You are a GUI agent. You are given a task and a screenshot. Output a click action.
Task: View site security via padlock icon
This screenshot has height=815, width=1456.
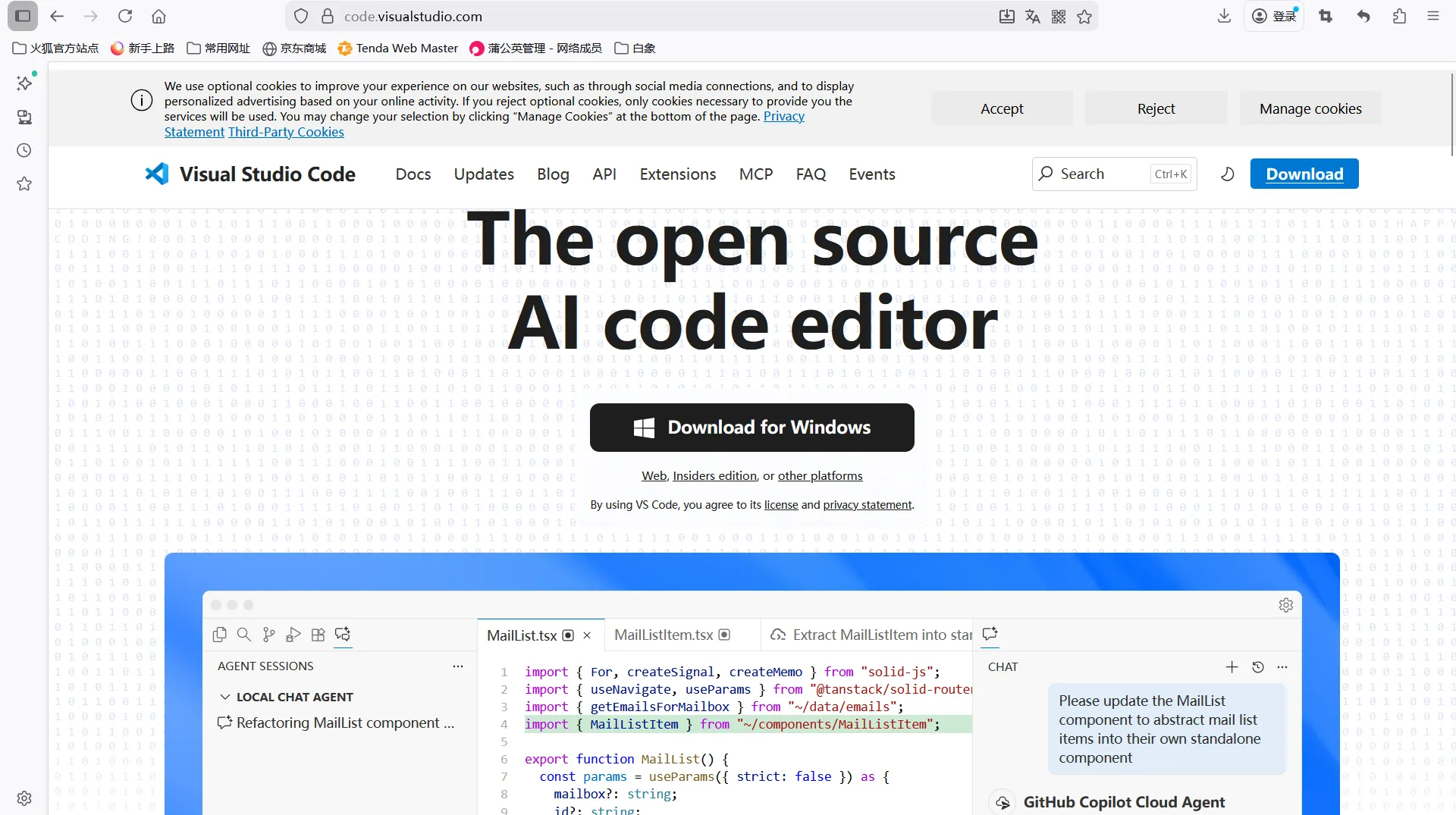328,16
